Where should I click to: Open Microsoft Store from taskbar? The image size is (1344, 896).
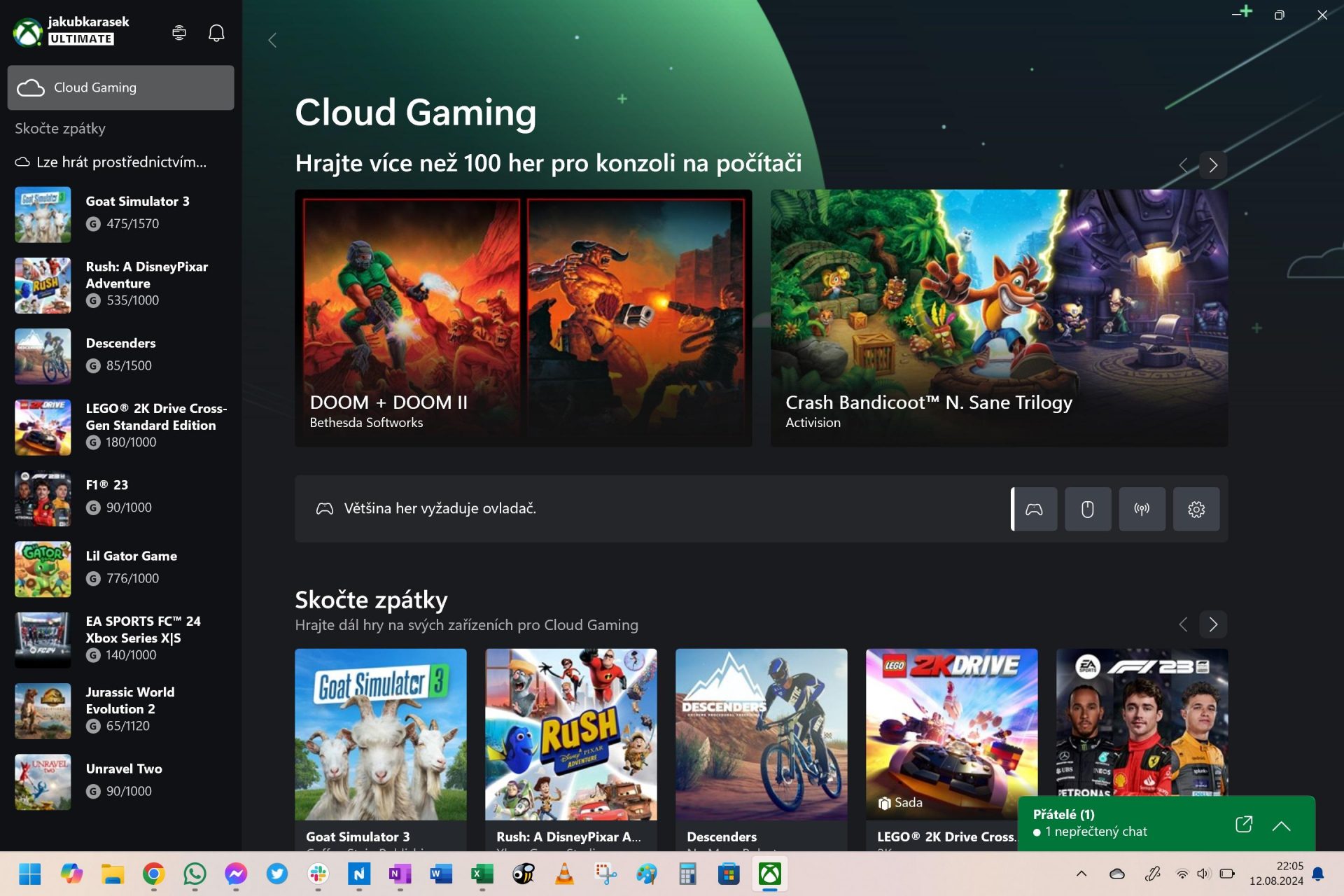coord(729,874)
